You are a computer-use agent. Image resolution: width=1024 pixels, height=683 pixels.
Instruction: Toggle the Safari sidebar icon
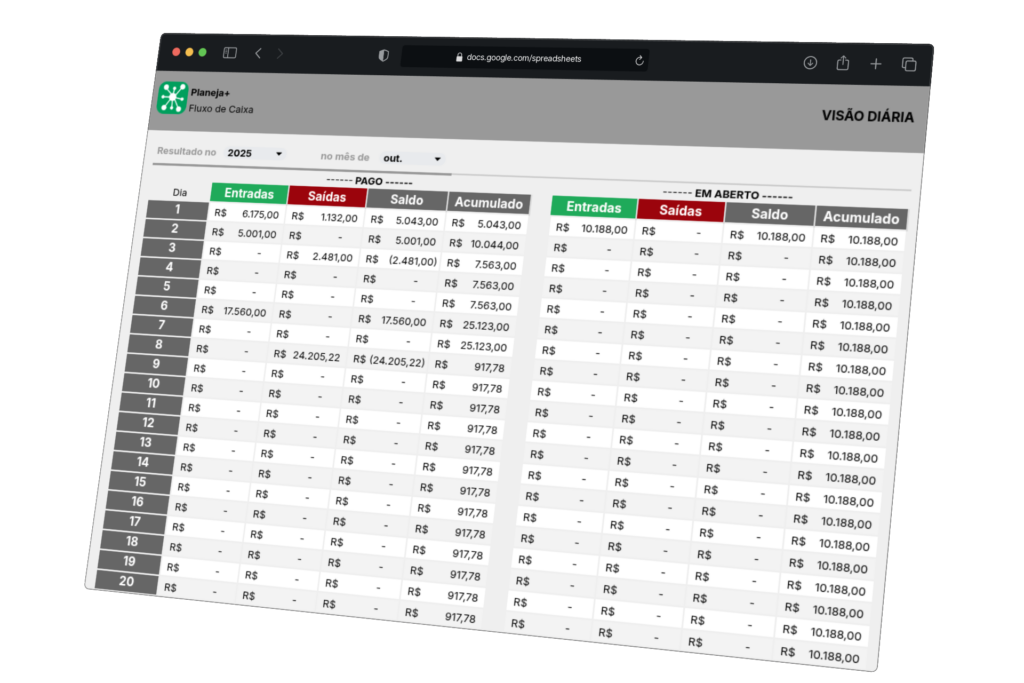tap(230, 52)
